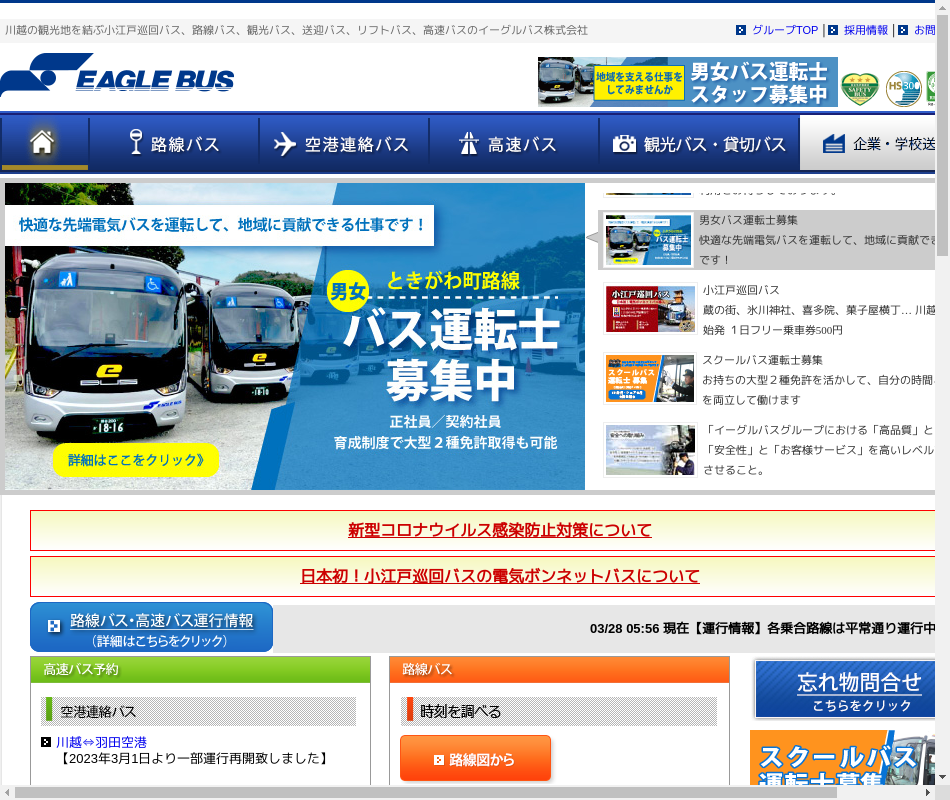Click the green Safety Bus badge icon
This screenshot has width=950, height=800.
pos(860,88)
